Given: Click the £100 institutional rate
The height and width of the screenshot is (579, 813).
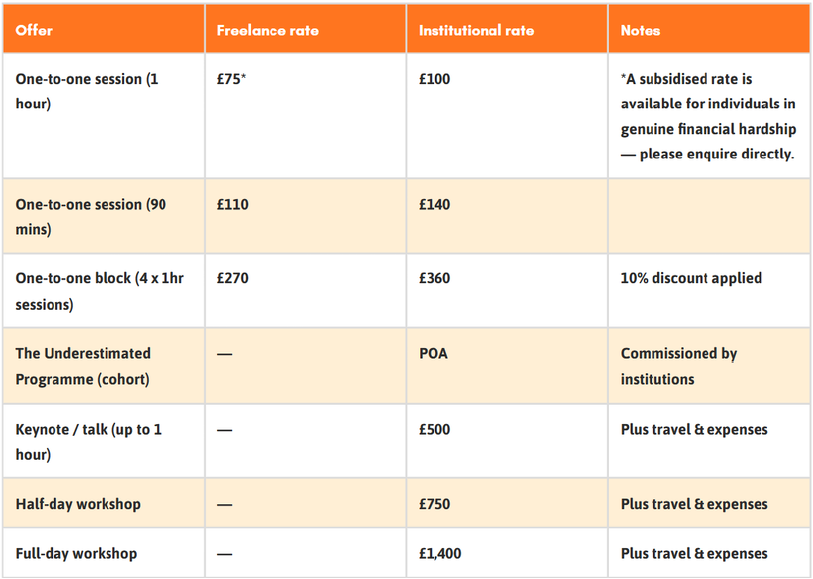Looking at the screenshot, I should [435, 79].
